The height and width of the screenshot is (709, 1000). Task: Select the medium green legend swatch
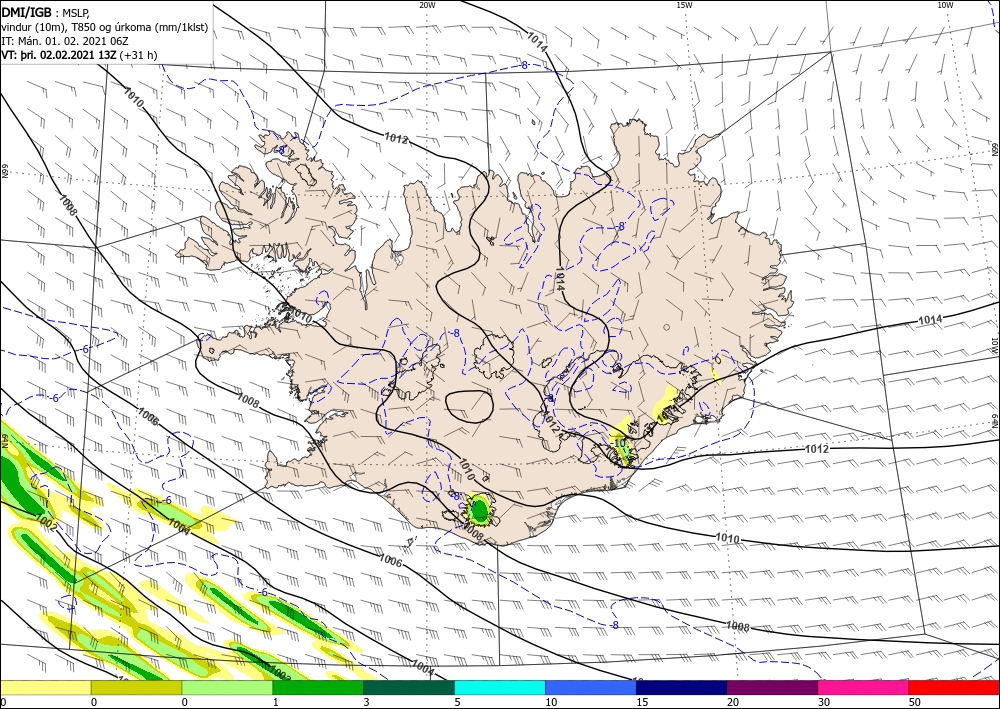point(318,687)
